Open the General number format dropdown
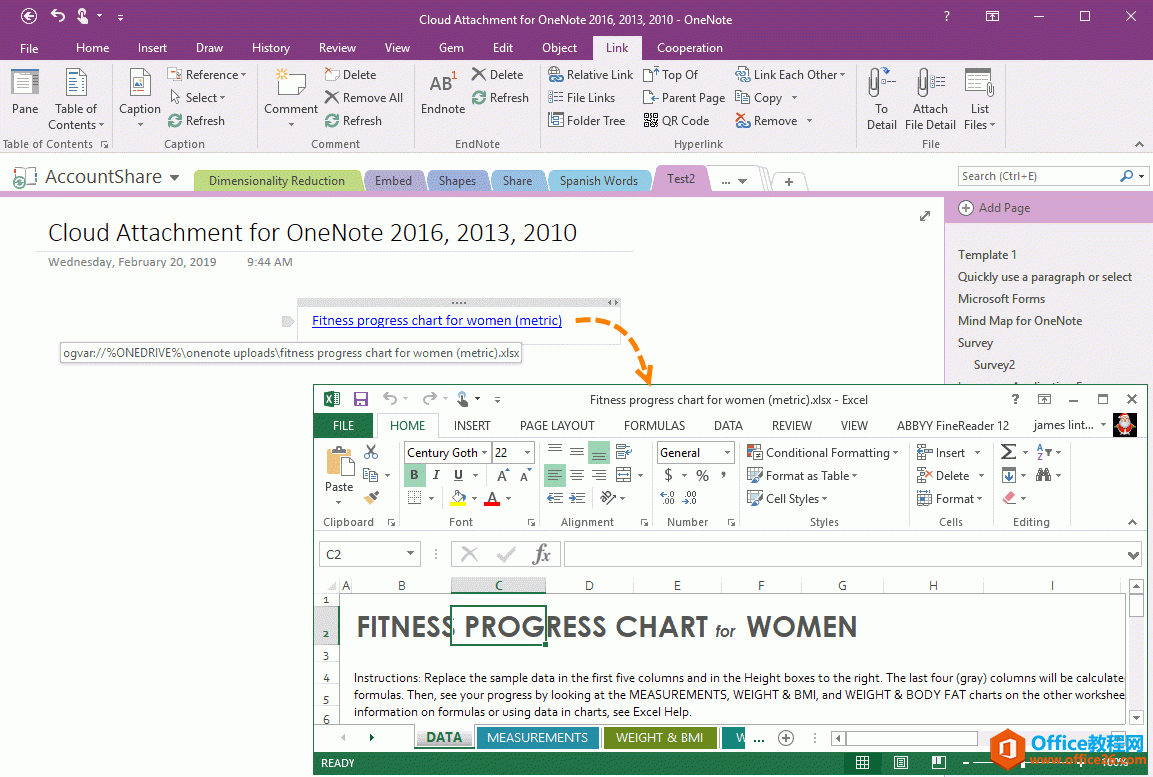The height and width of the screenshot is (777, 1153). (x=727, y=453)
